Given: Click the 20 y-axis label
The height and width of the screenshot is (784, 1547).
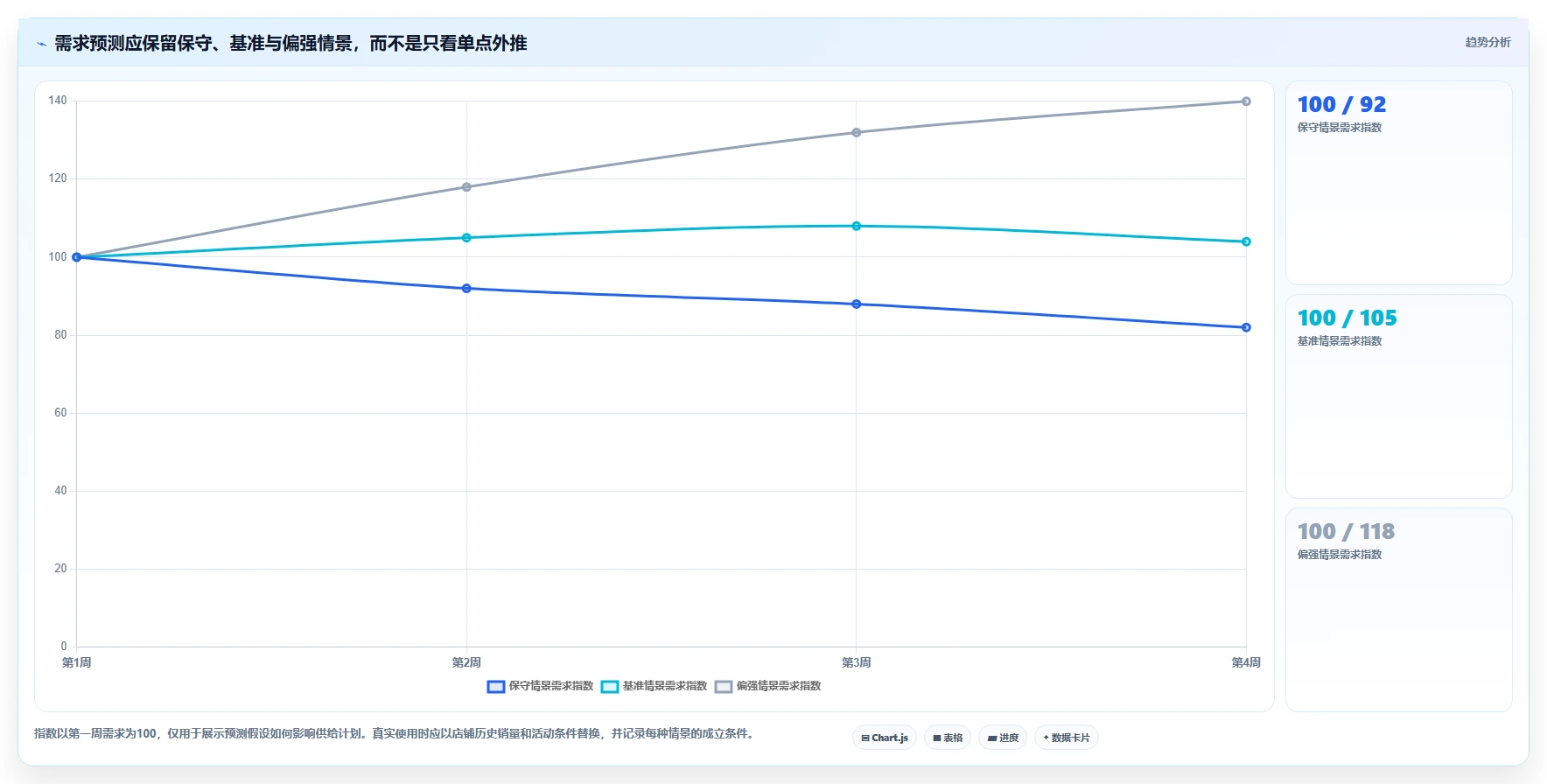Looking at the screenshot, I should coord(60,568).
